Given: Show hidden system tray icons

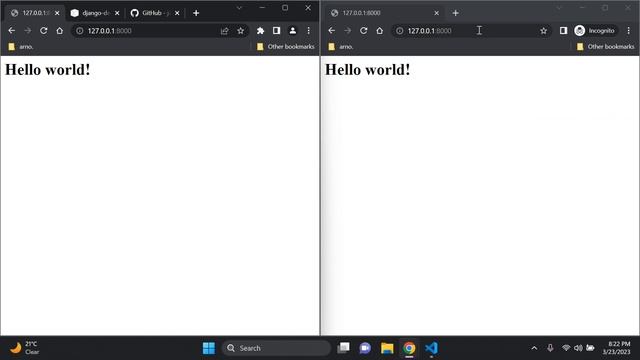Looking at the screenshot, I should pos(534,348).
